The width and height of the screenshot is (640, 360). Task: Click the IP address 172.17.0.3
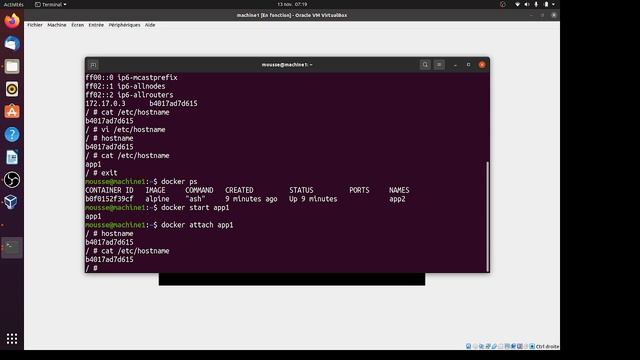click(x=105, y=104)
